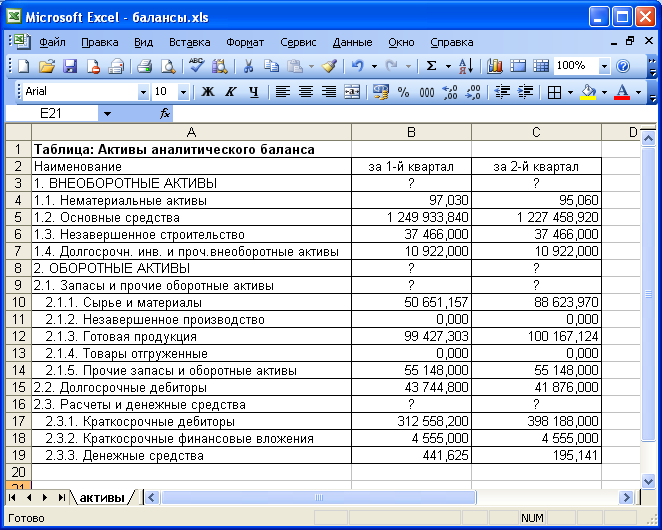Increase decimal places
Image resolution: width=662 pixels, height=530 pixels.
point(450,92)
